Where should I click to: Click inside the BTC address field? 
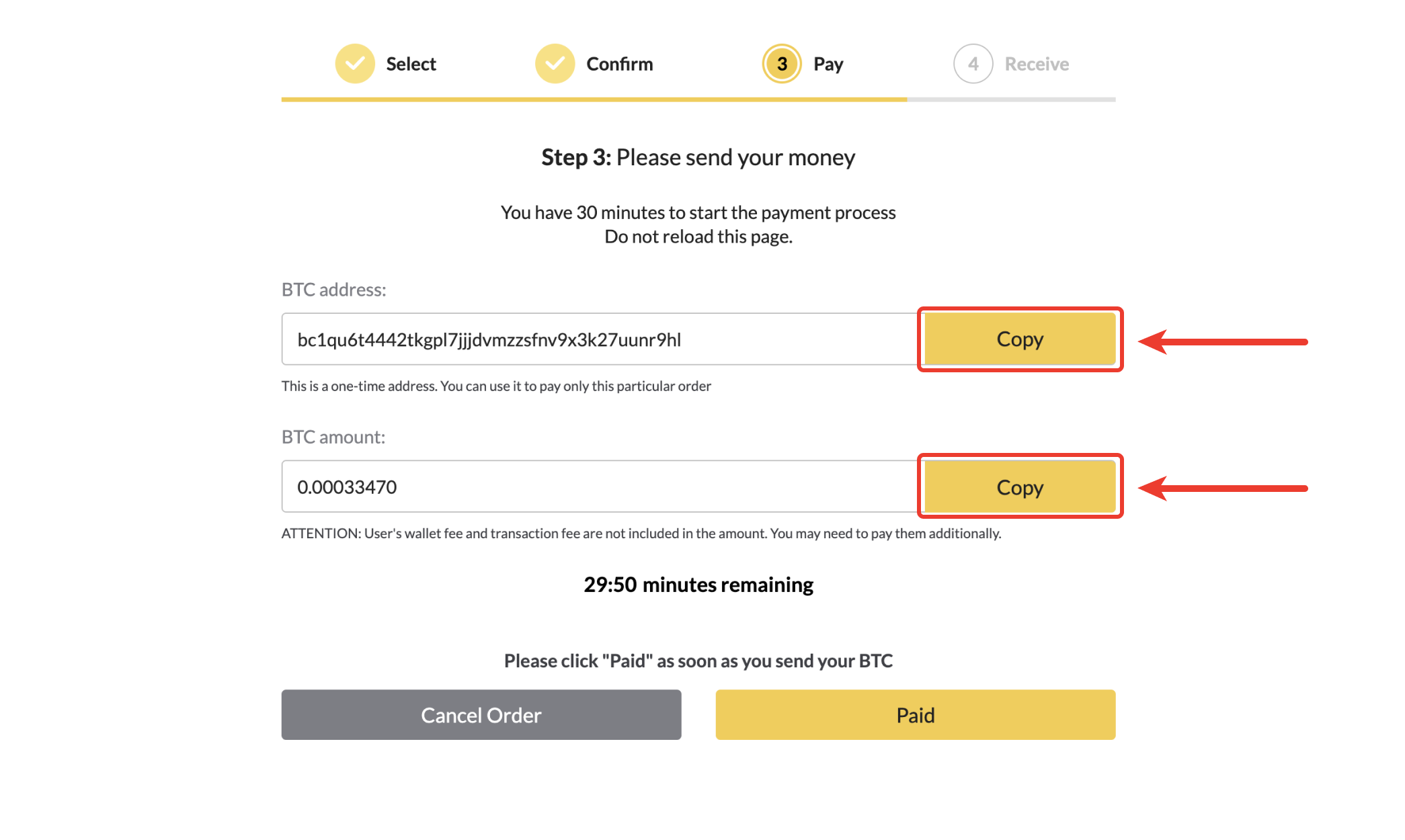pyautogui.click(x=598, y=339)
